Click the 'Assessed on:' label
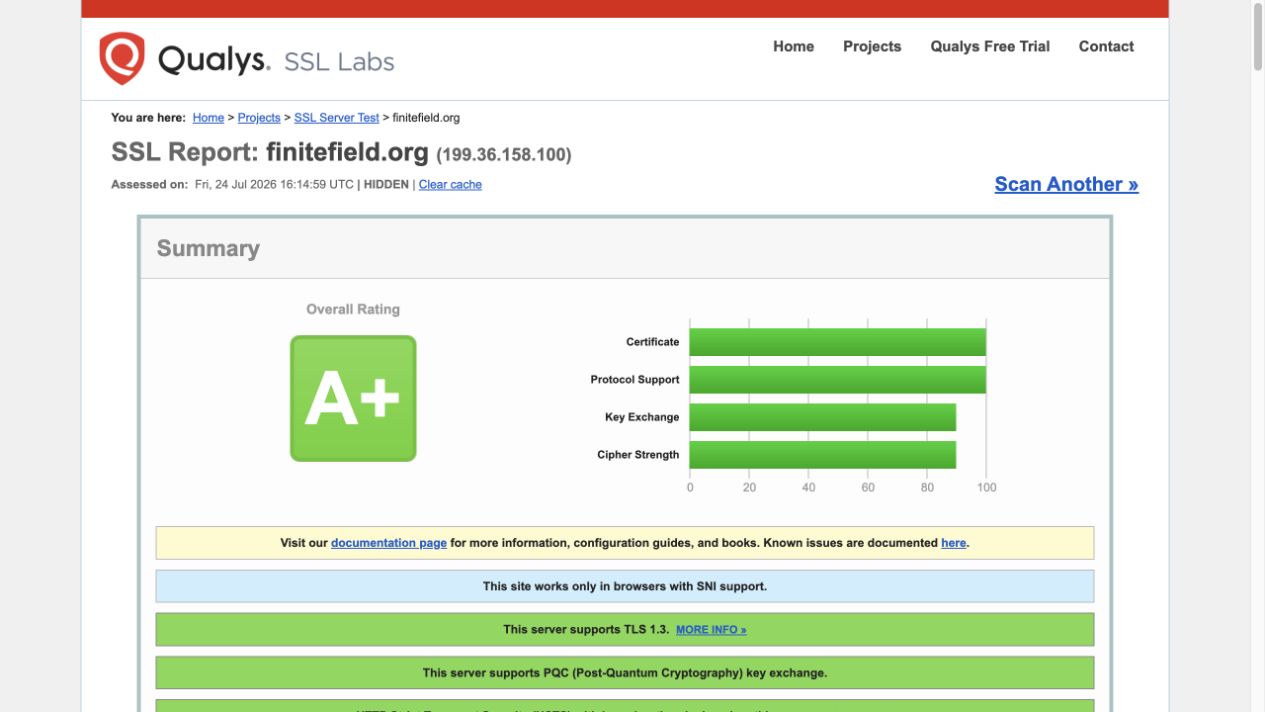This screenshot has height=712, width=1265. tap(149, 184)
